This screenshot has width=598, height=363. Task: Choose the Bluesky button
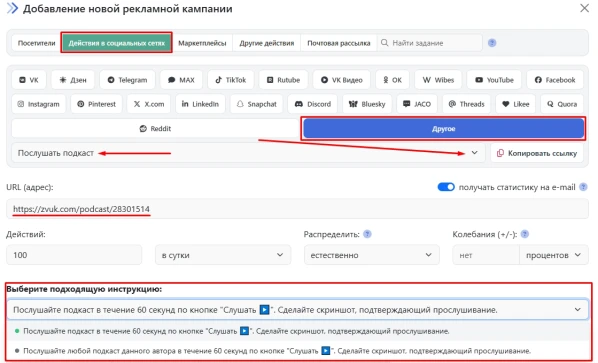367,104
